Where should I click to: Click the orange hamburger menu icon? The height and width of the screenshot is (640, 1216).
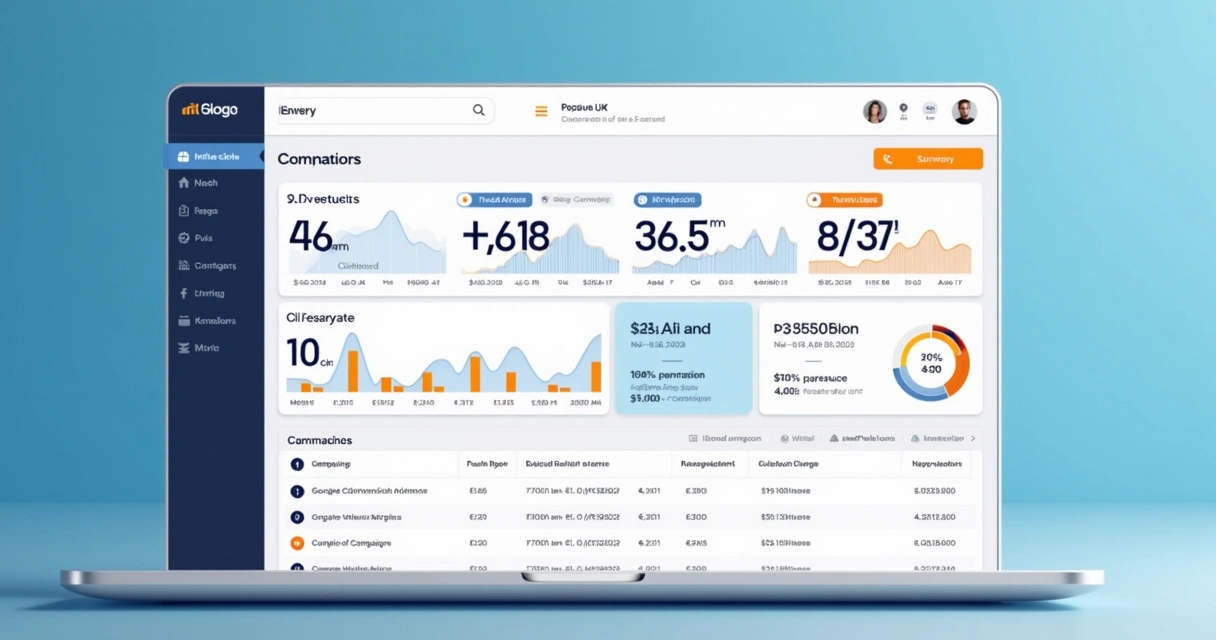click(x=541, y=112)
